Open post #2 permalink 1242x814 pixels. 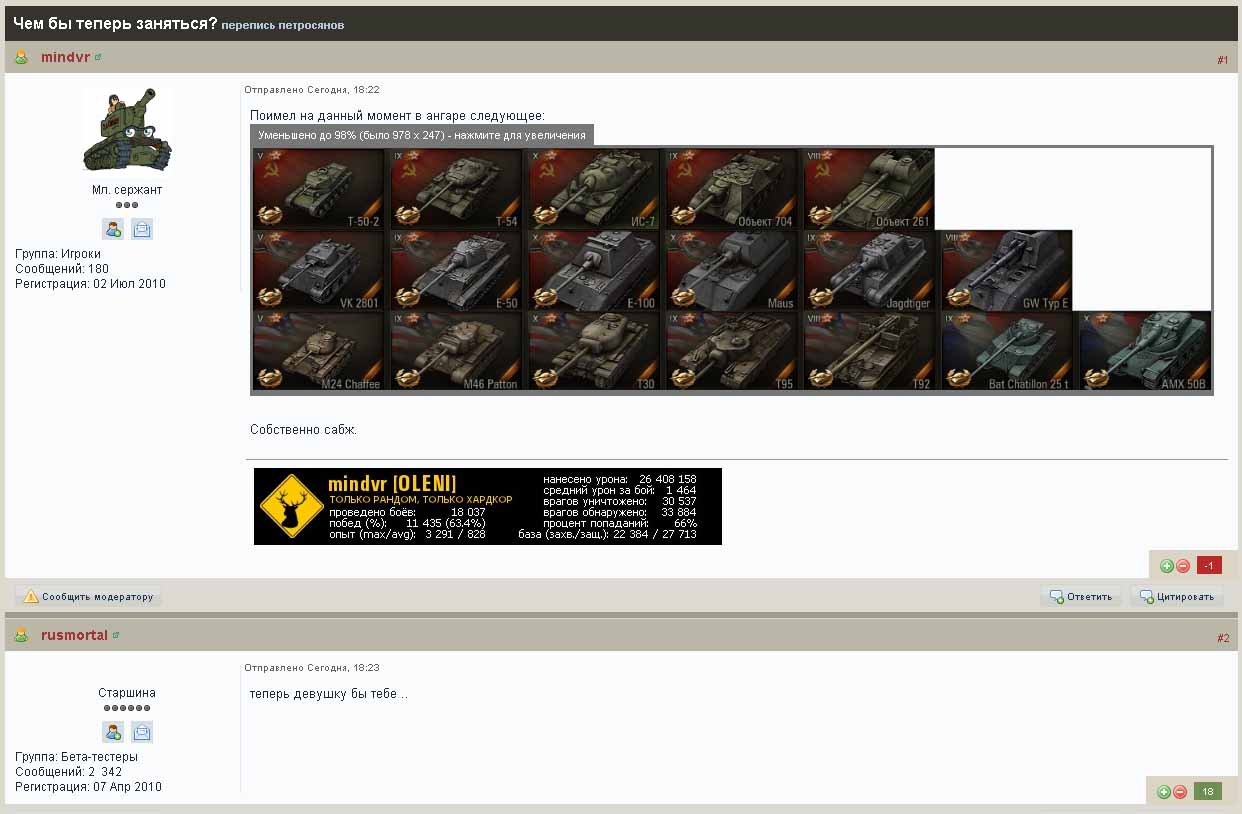[x=1222, y=638]
